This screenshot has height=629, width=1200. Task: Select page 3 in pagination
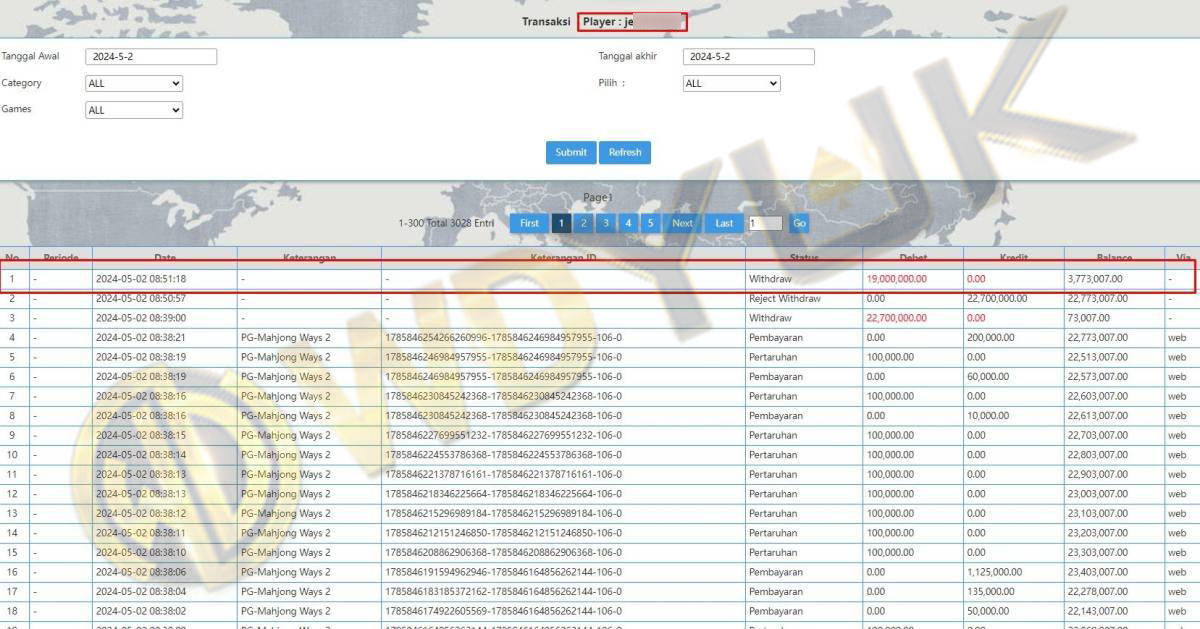(606, 223)
